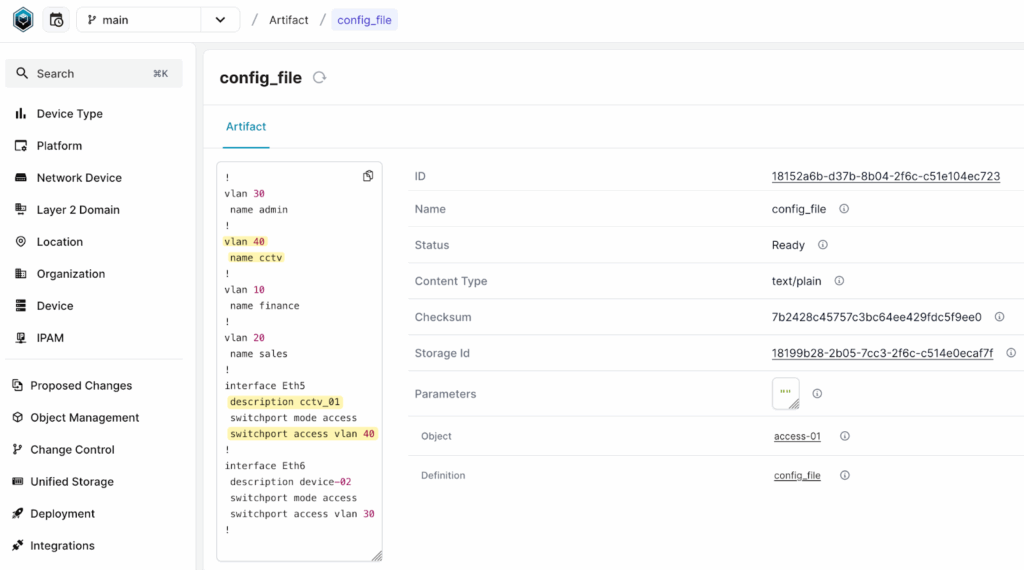Click the highlighted line 'description cctv_01'
Image resolution: width=1024 pixels, height=570 pixels.
285,402
